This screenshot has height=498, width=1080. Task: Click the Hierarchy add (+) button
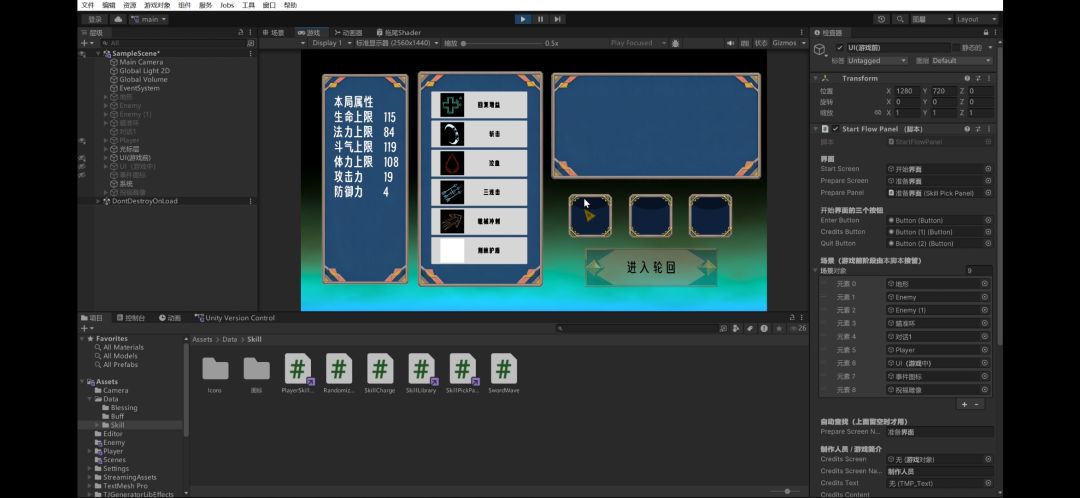[x=85, y=43]
